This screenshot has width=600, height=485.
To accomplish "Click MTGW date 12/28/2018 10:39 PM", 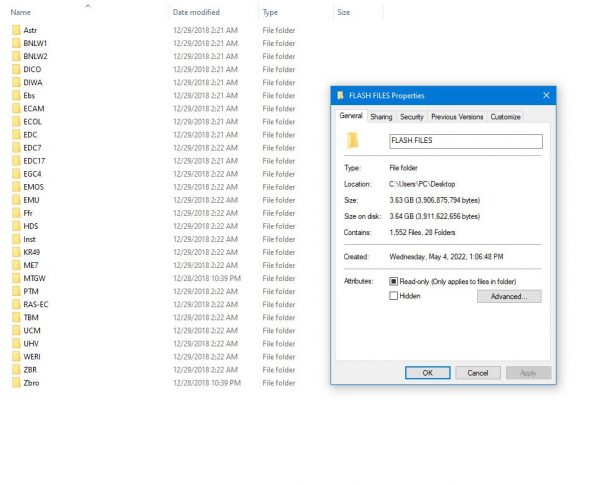I will click(207, 278).
